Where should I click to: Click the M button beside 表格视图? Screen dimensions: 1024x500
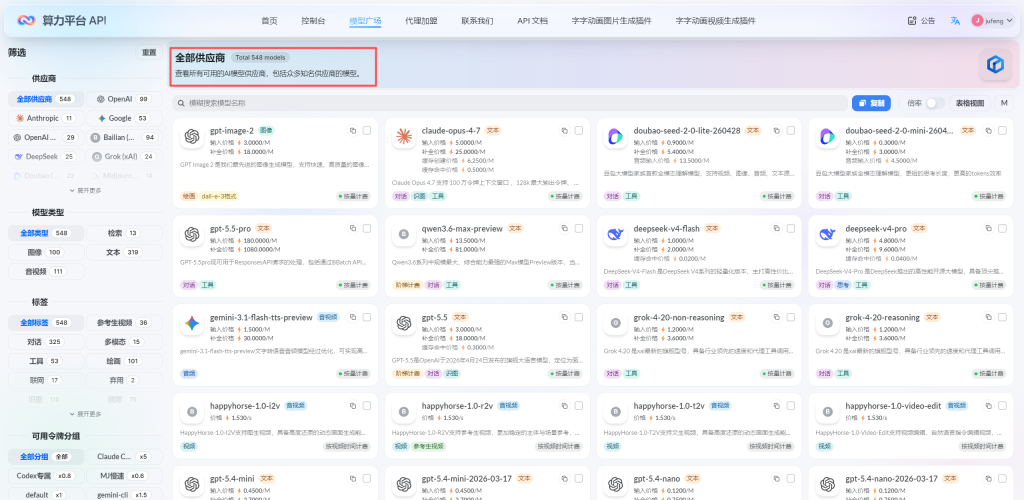click(1004, 103)
